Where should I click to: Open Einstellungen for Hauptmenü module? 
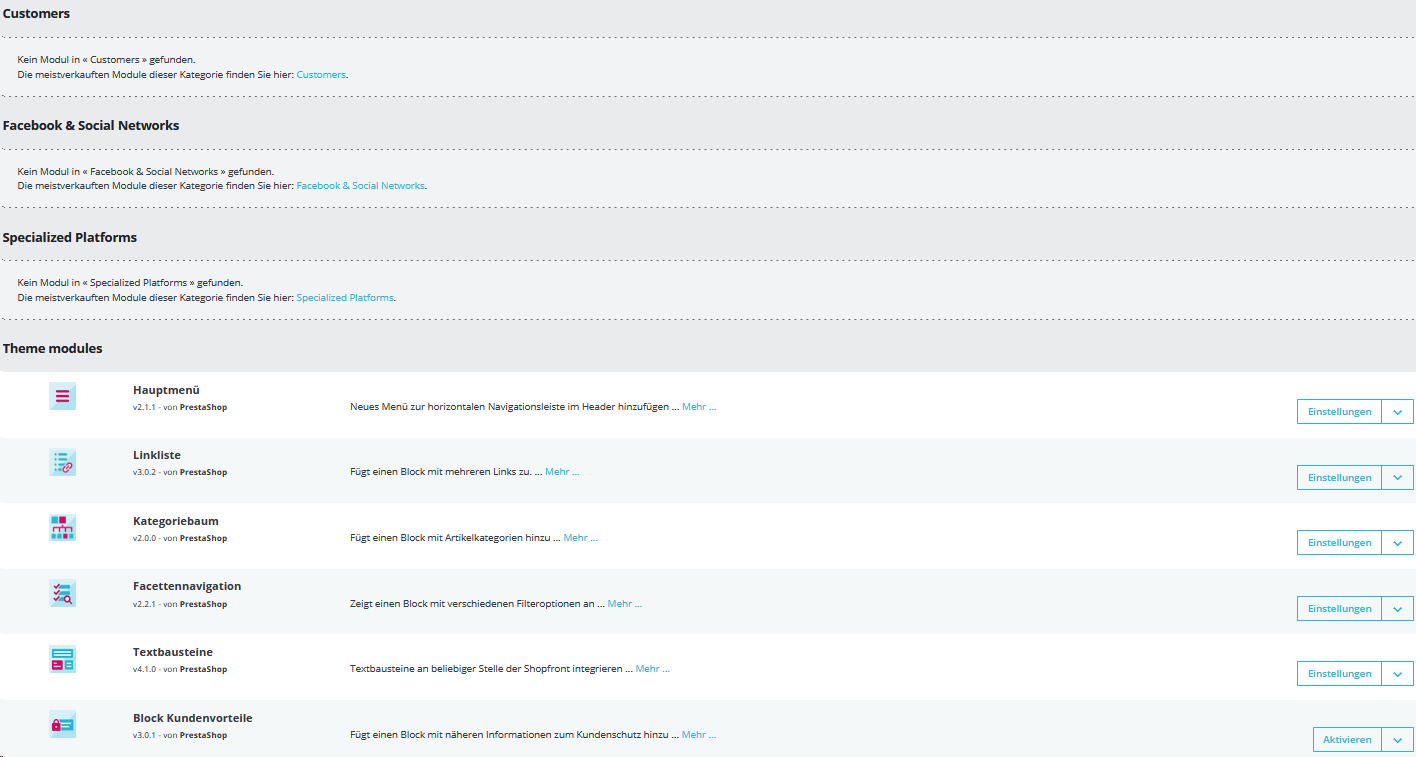coord(1339,412)
